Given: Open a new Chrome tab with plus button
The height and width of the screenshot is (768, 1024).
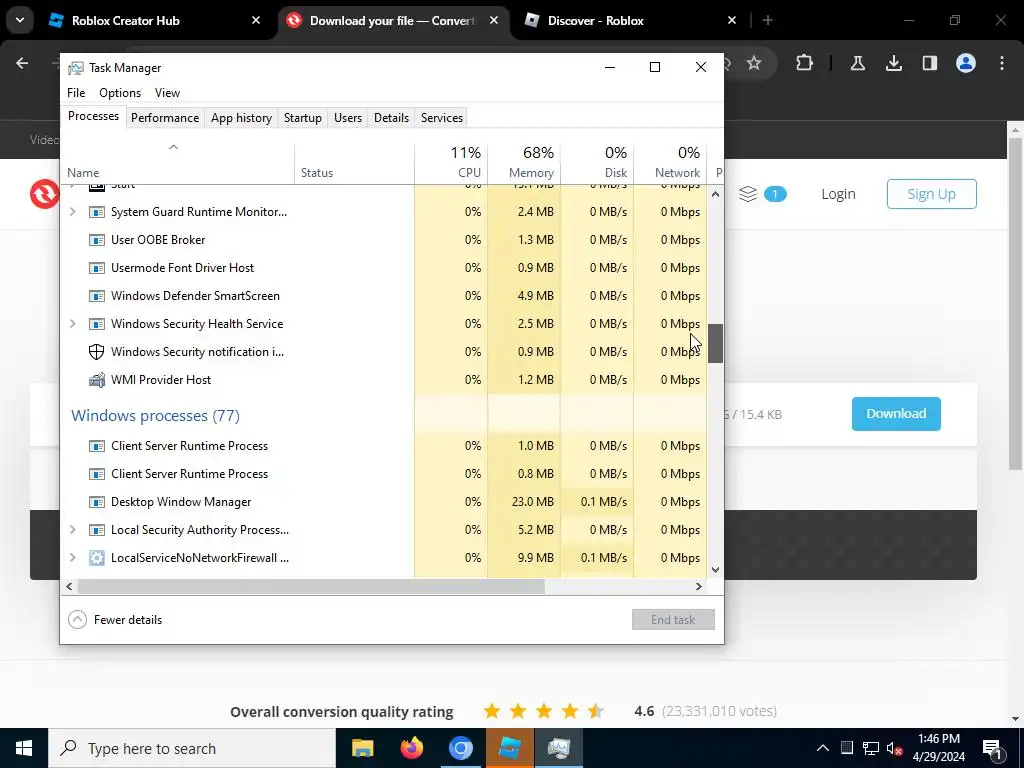Looking at the screenshot, I should point(768,20).
